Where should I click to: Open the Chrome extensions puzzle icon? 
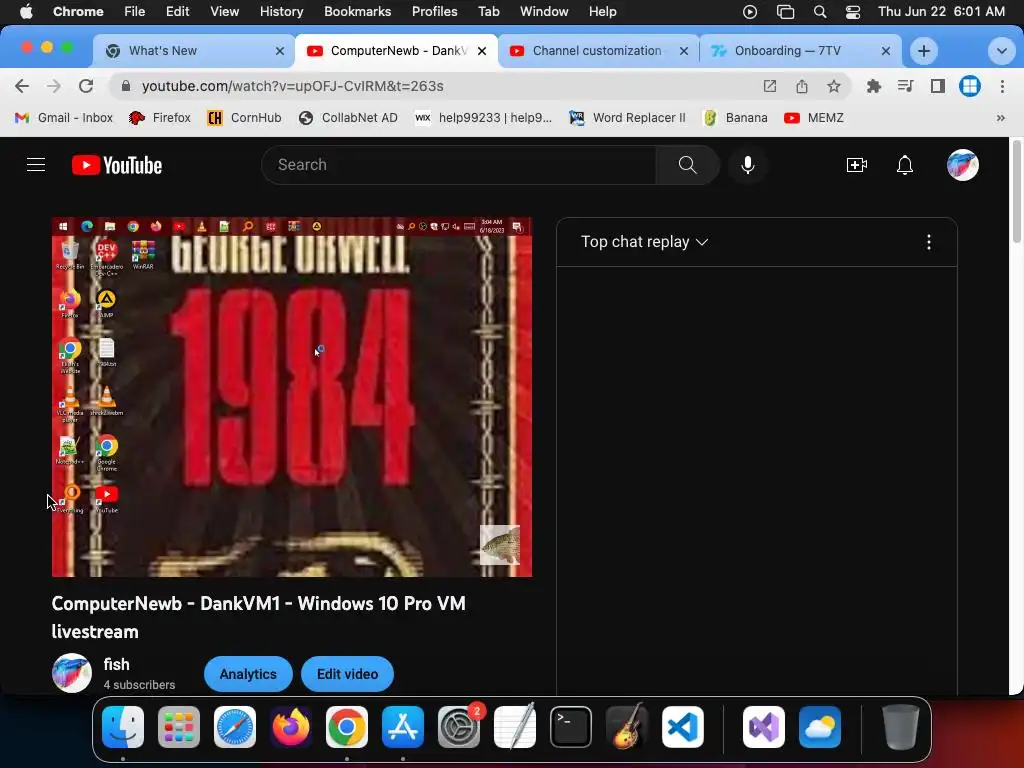coord(873,86)
